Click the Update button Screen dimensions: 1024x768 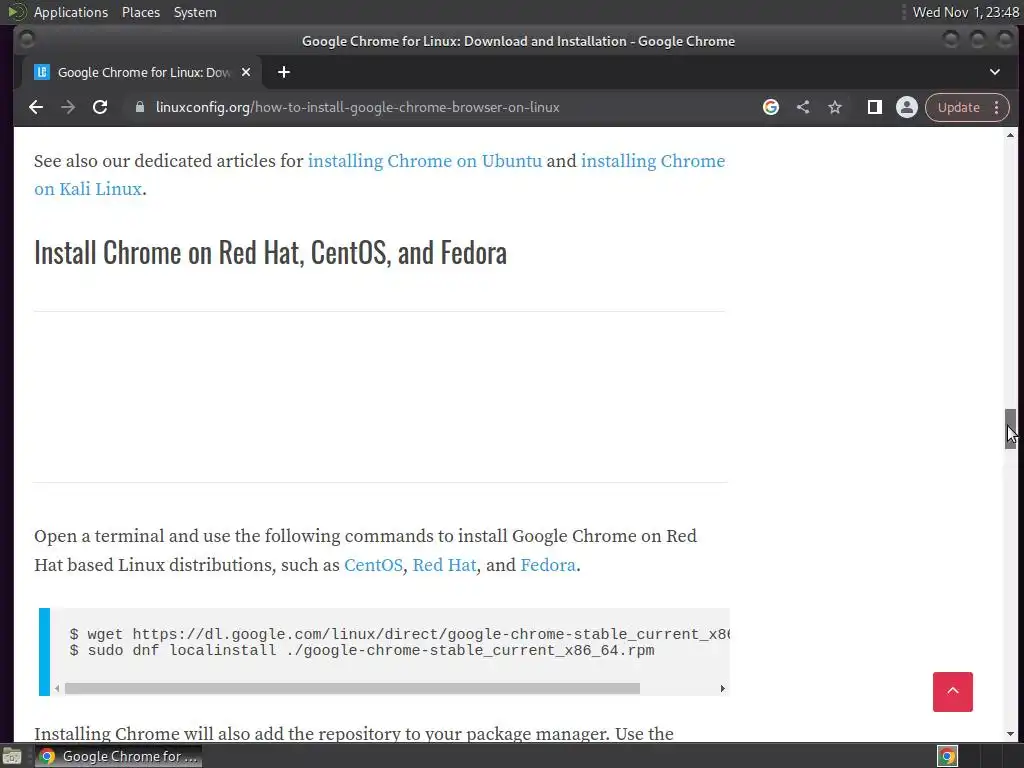tap(959, 107)
